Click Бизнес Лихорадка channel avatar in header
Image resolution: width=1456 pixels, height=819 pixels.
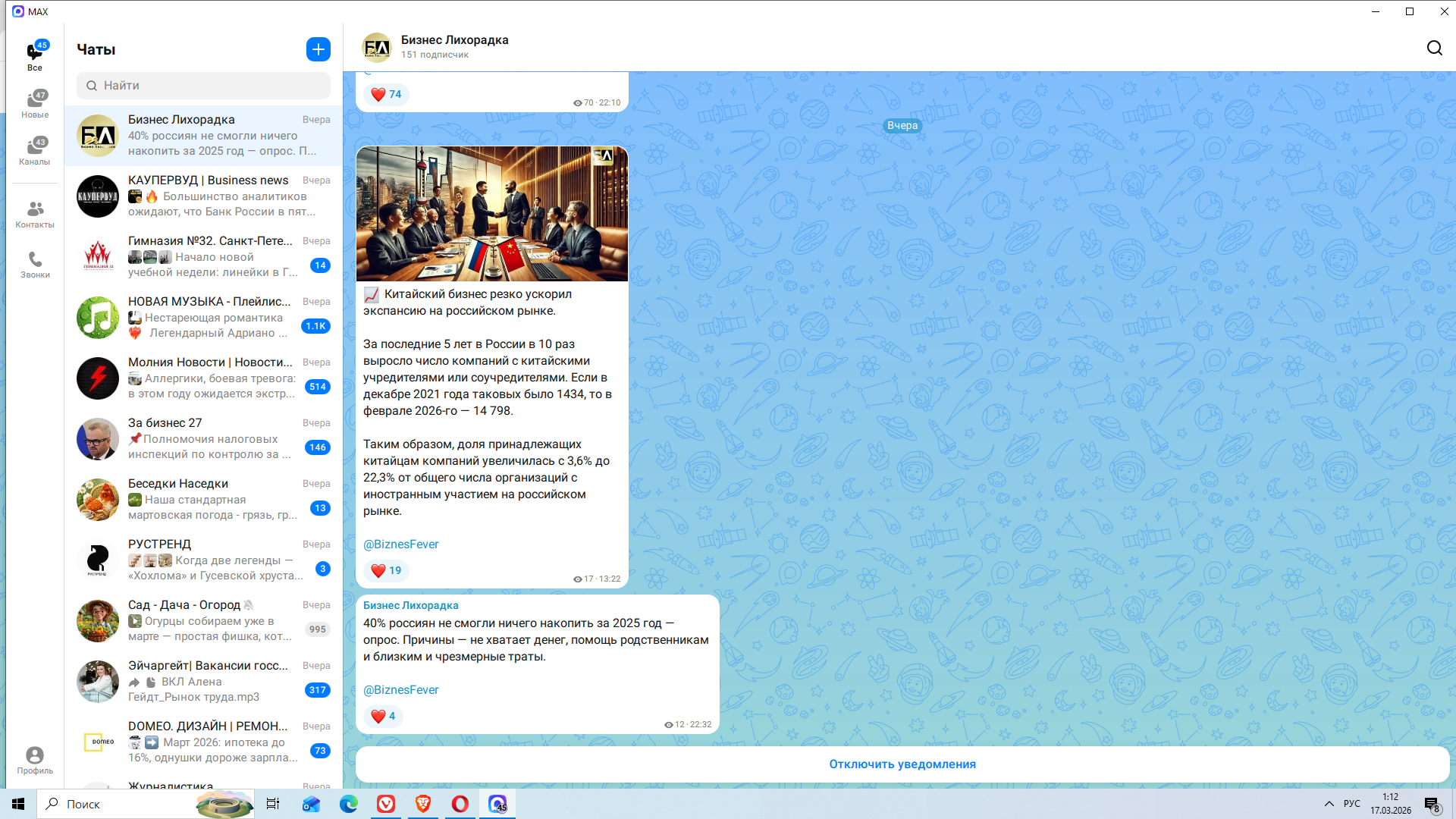[x=377, y=48]
